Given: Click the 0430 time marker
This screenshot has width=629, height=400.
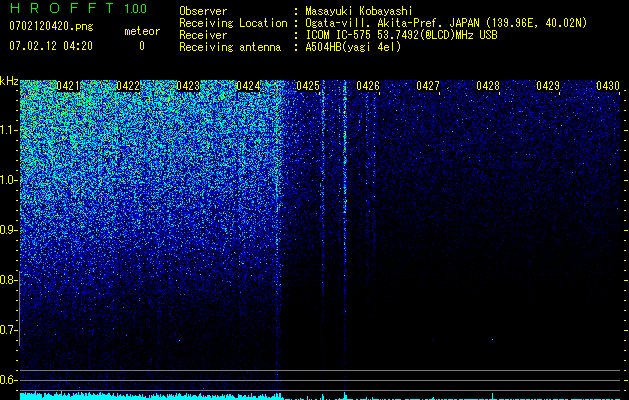Looking at the screenshot, I should coord(607,86).
